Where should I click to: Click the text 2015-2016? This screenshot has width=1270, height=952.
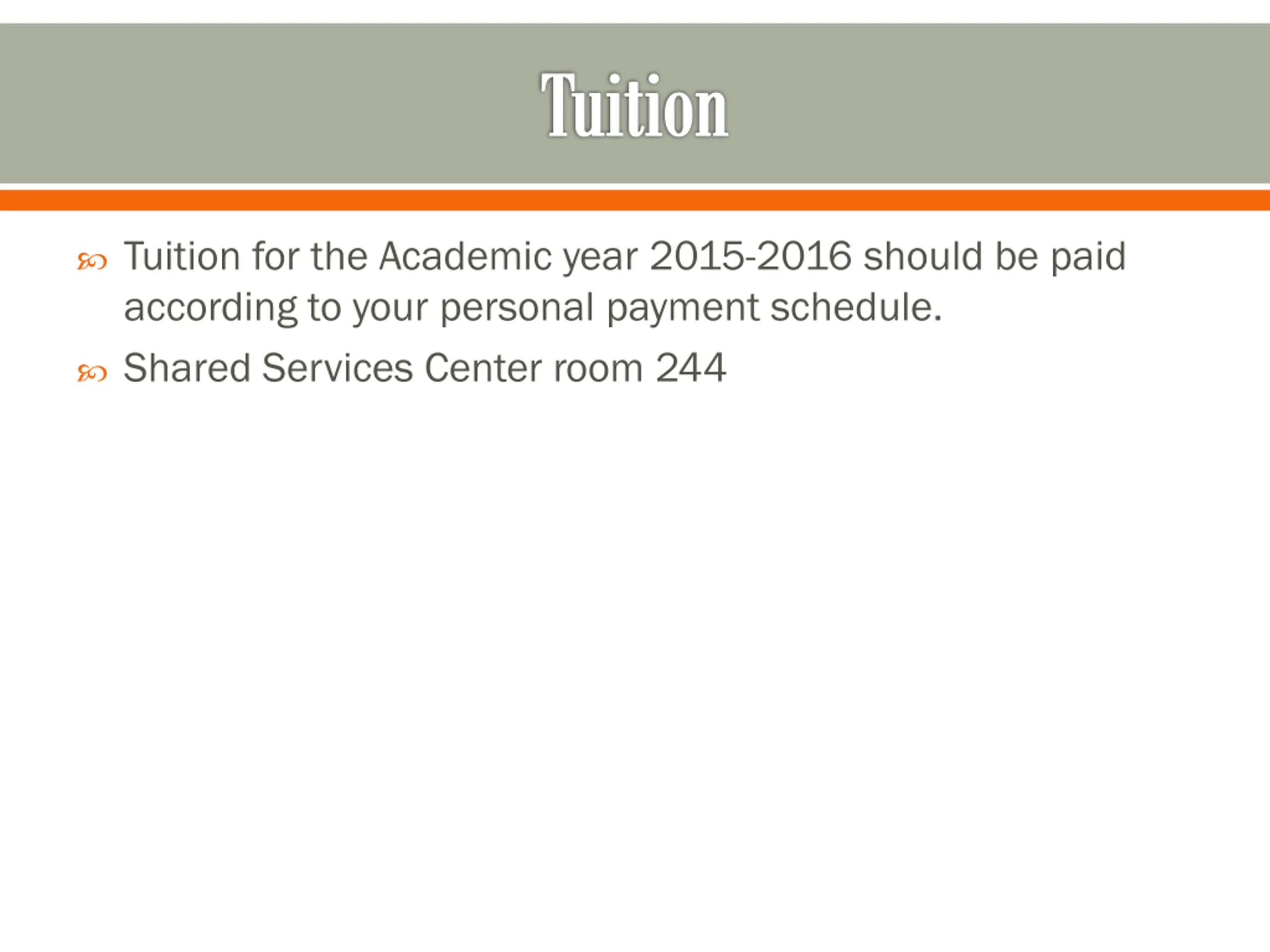pos(751,256)
